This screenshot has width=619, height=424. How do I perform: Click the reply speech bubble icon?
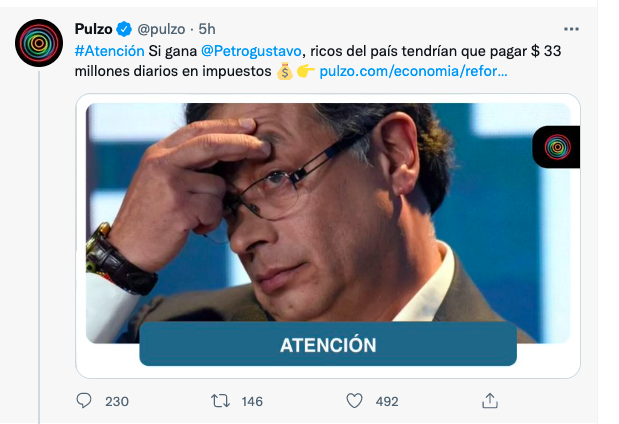click(84, 401)
